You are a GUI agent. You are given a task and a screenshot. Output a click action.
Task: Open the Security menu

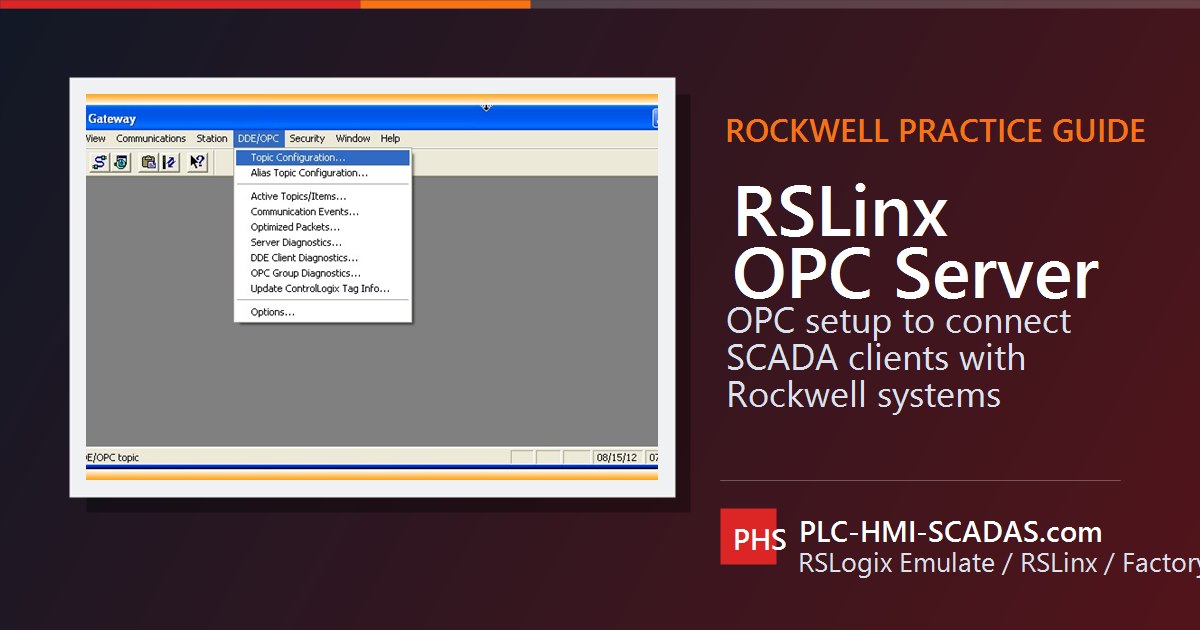click(x=307, y=139)
